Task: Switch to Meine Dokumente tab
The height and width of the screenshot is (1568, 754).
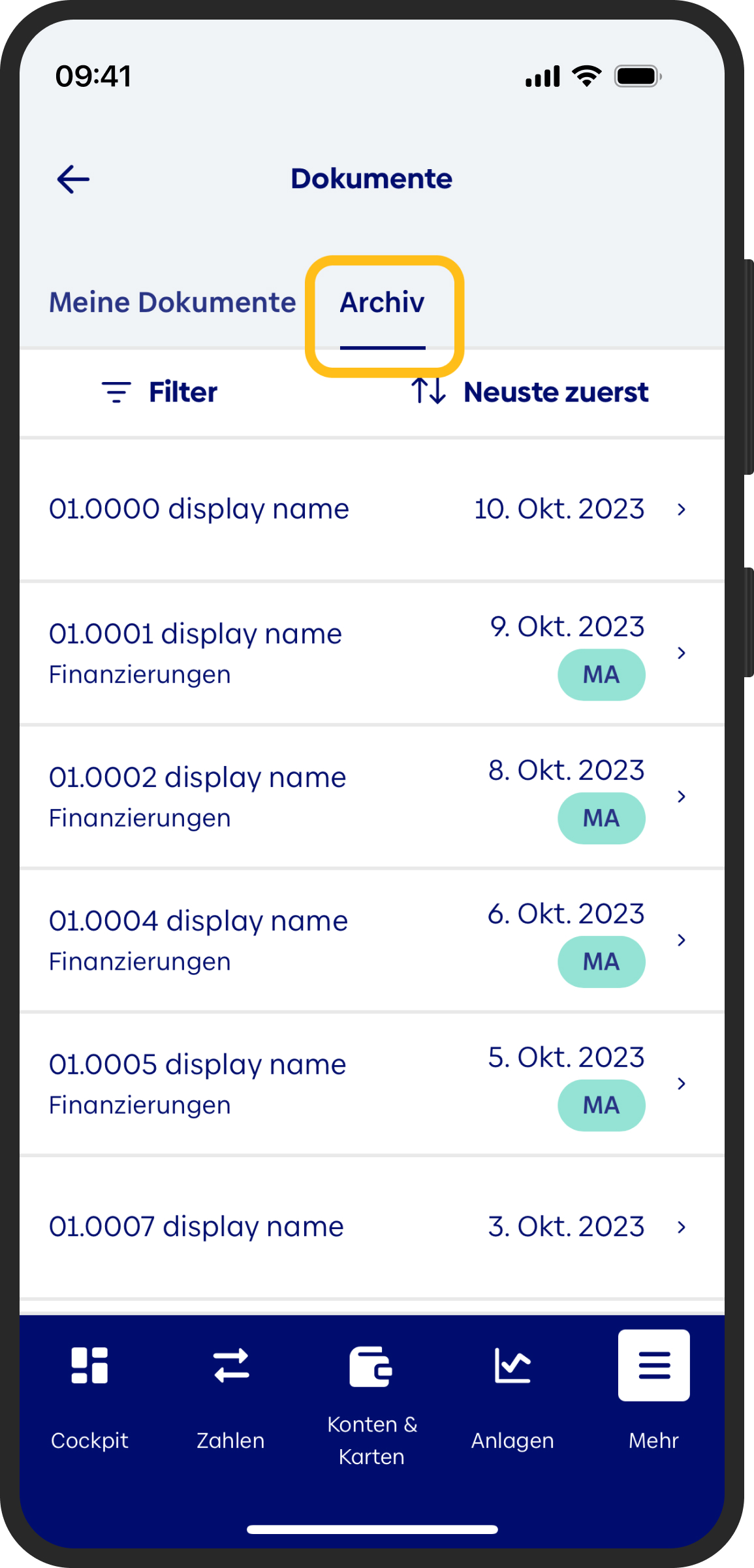Action: tap(172, 302)
